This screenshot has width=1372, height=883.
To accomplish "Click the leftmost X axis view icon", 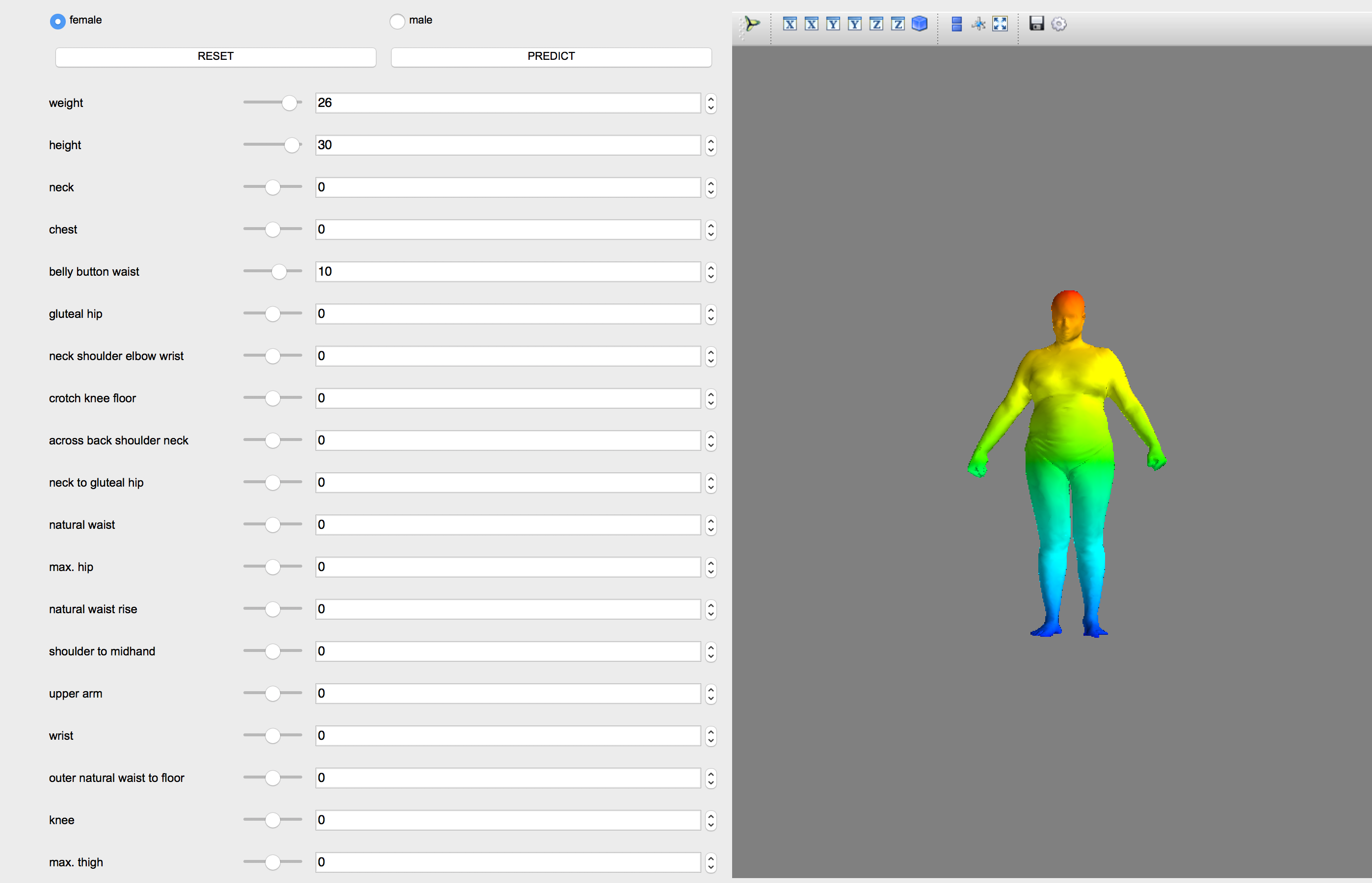I will coord(790,24).
